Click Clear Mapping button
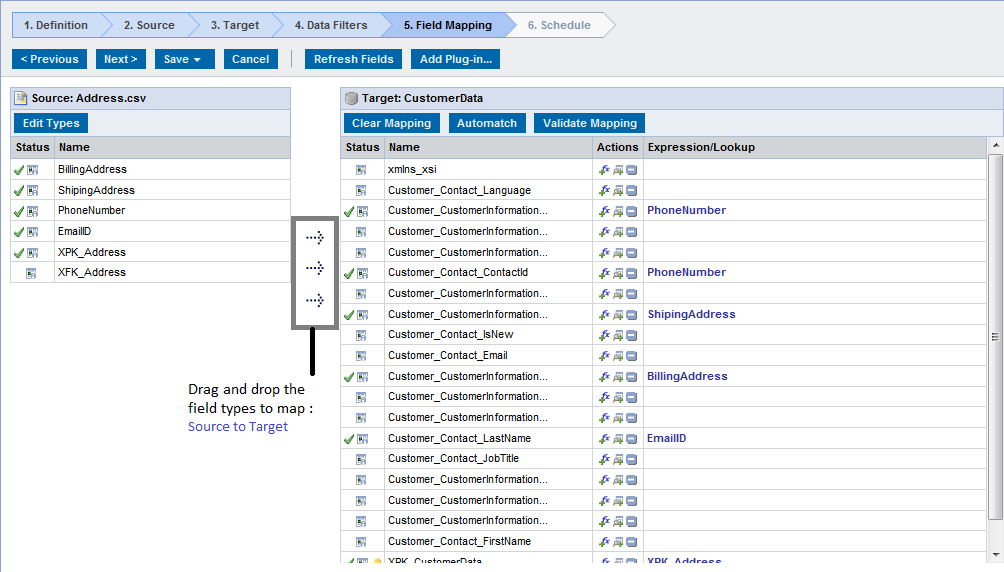Image resolution: width=1004 pixels, height=572 pixels. (391, 123)
